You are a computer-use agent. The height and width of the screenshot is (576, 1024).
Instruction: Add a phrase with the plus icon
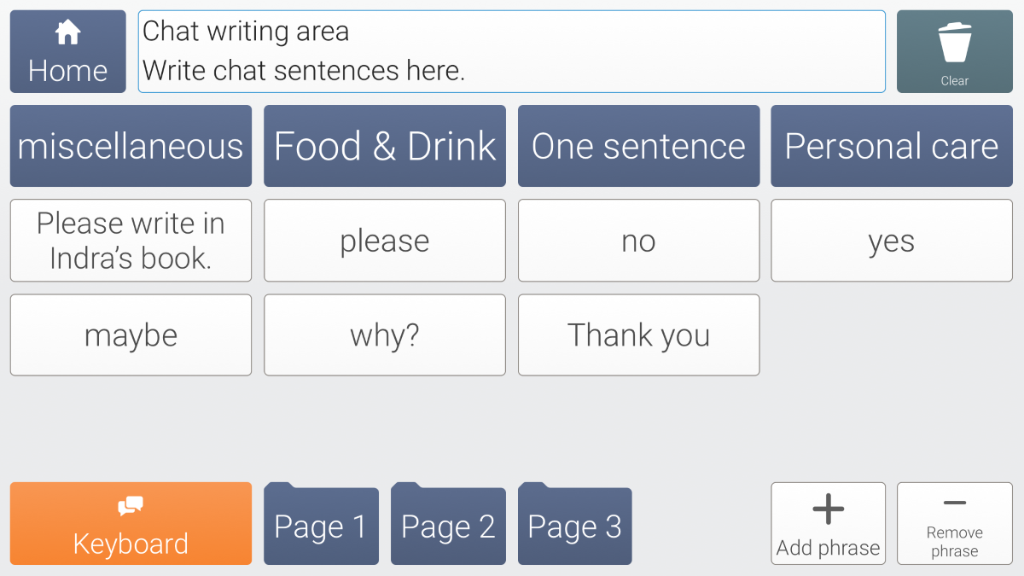click(x=828, y=523)
